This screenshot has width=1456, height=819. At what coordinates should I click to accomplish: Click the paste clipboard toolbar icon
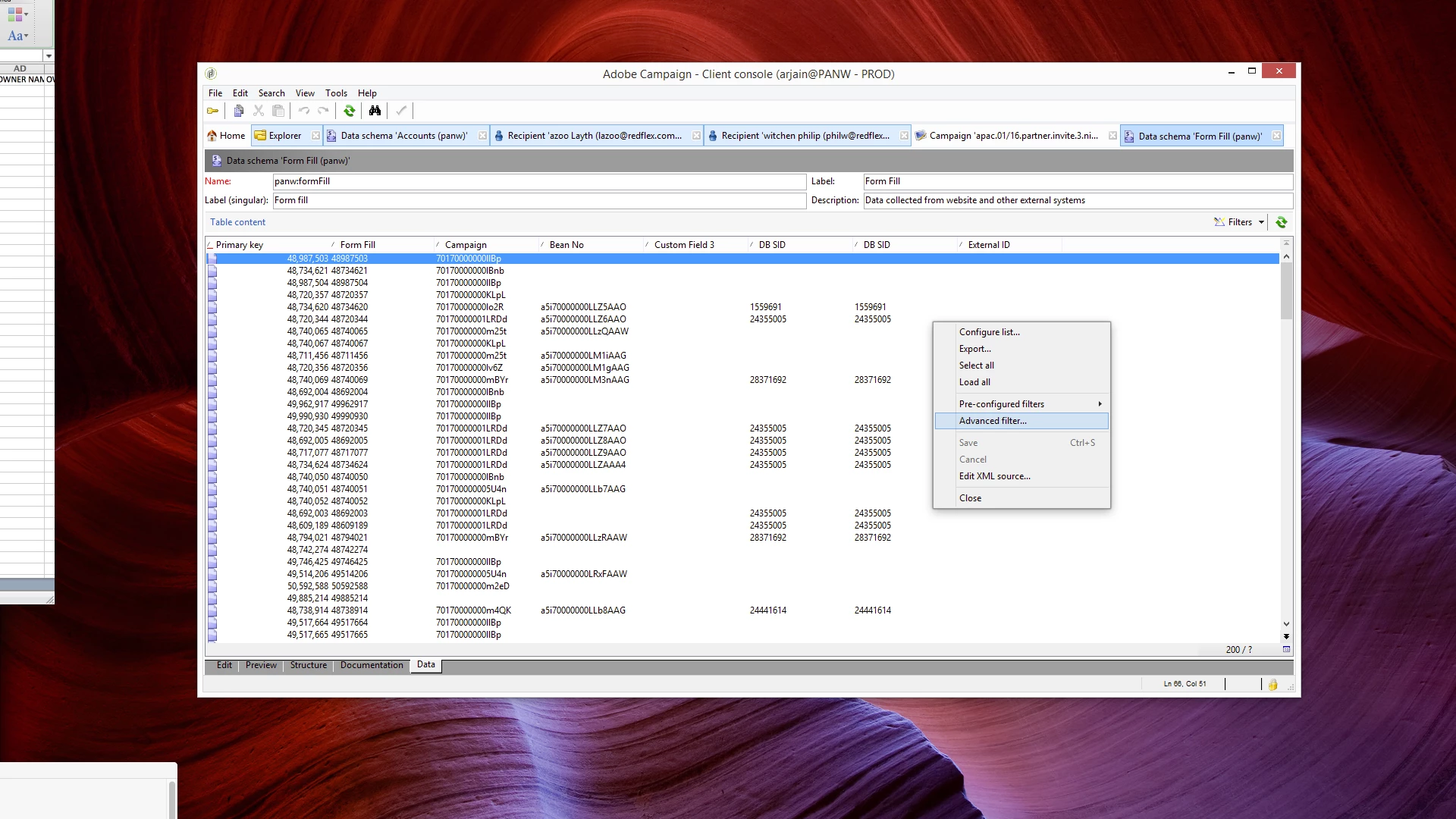[278, 111]
